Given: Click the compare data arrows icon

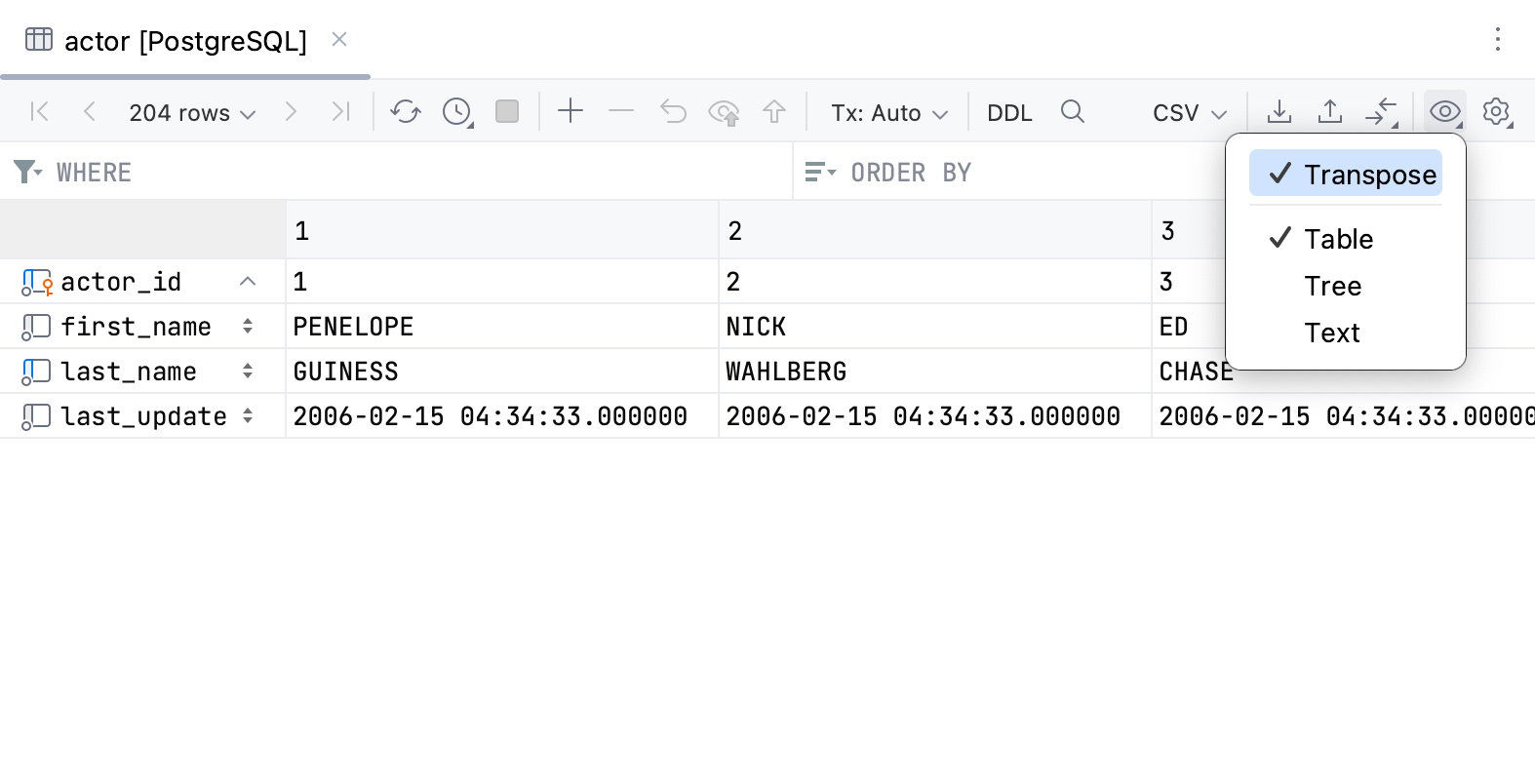Looking at the screenshot, I should tap(1381, 112).
